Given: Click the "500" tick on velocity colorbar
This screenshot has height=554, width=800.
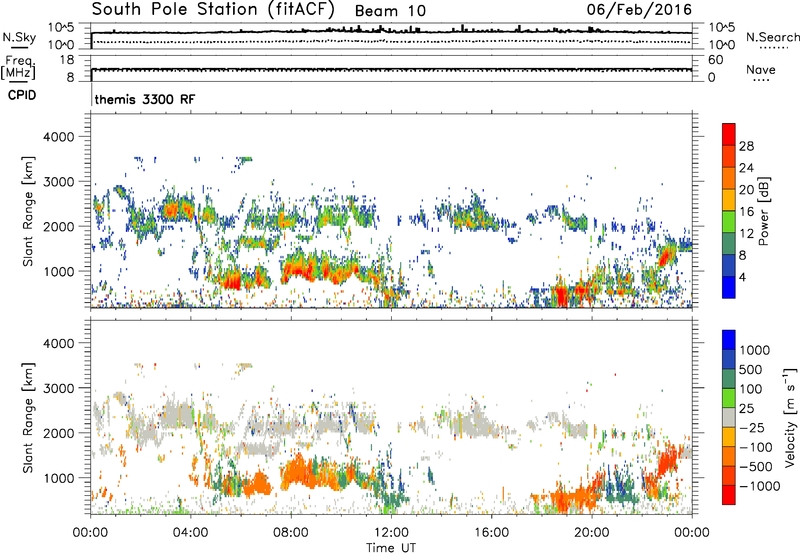Looking at the screenshot, I should pos(751,369).
